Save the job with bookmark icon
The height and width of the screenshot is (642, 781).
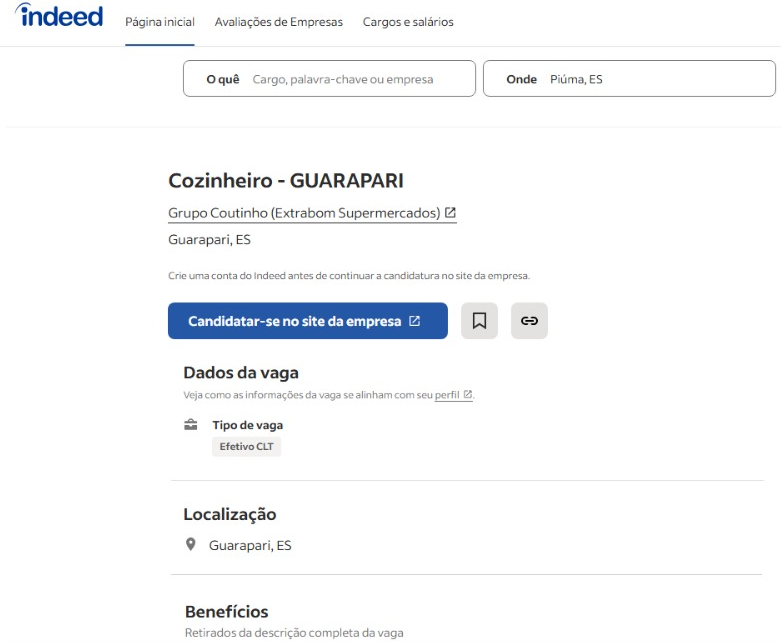tap(479, 321)
